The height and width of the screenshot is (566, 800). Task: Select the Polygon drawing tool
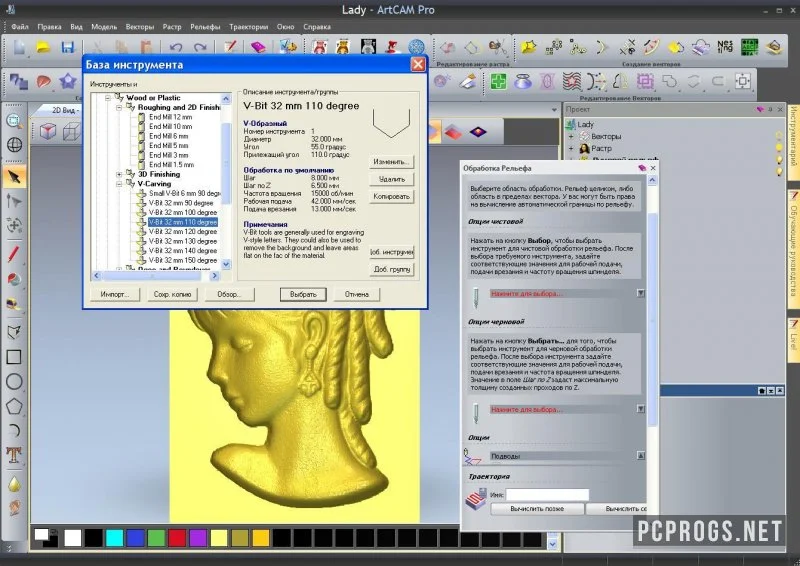tap(14, 406)
